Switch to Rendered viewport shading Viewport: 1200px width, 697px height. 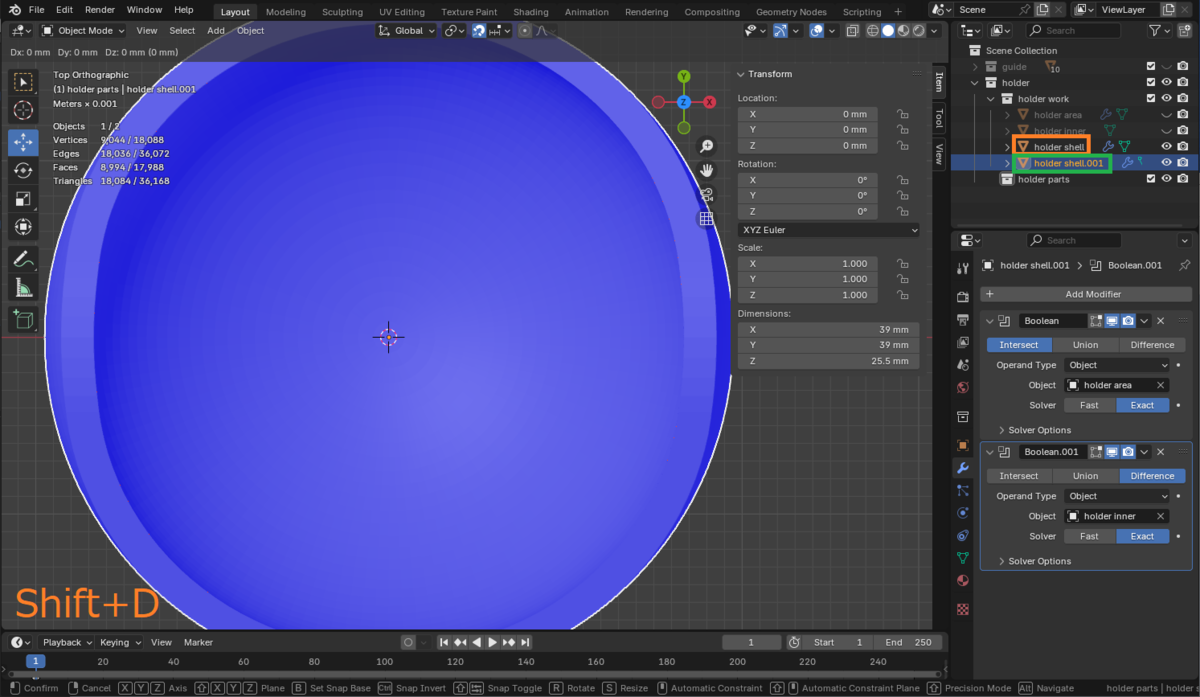click(x=920, y=31)
